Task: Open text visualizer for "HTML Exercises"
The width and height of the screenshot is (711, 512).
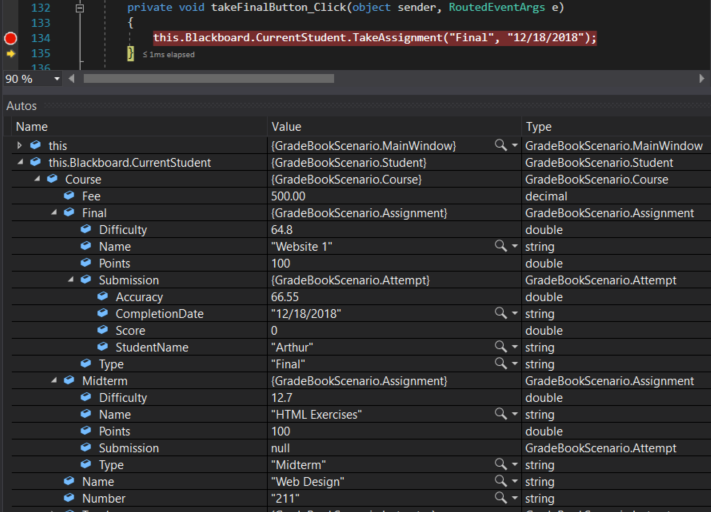Action: click(501, 414)
